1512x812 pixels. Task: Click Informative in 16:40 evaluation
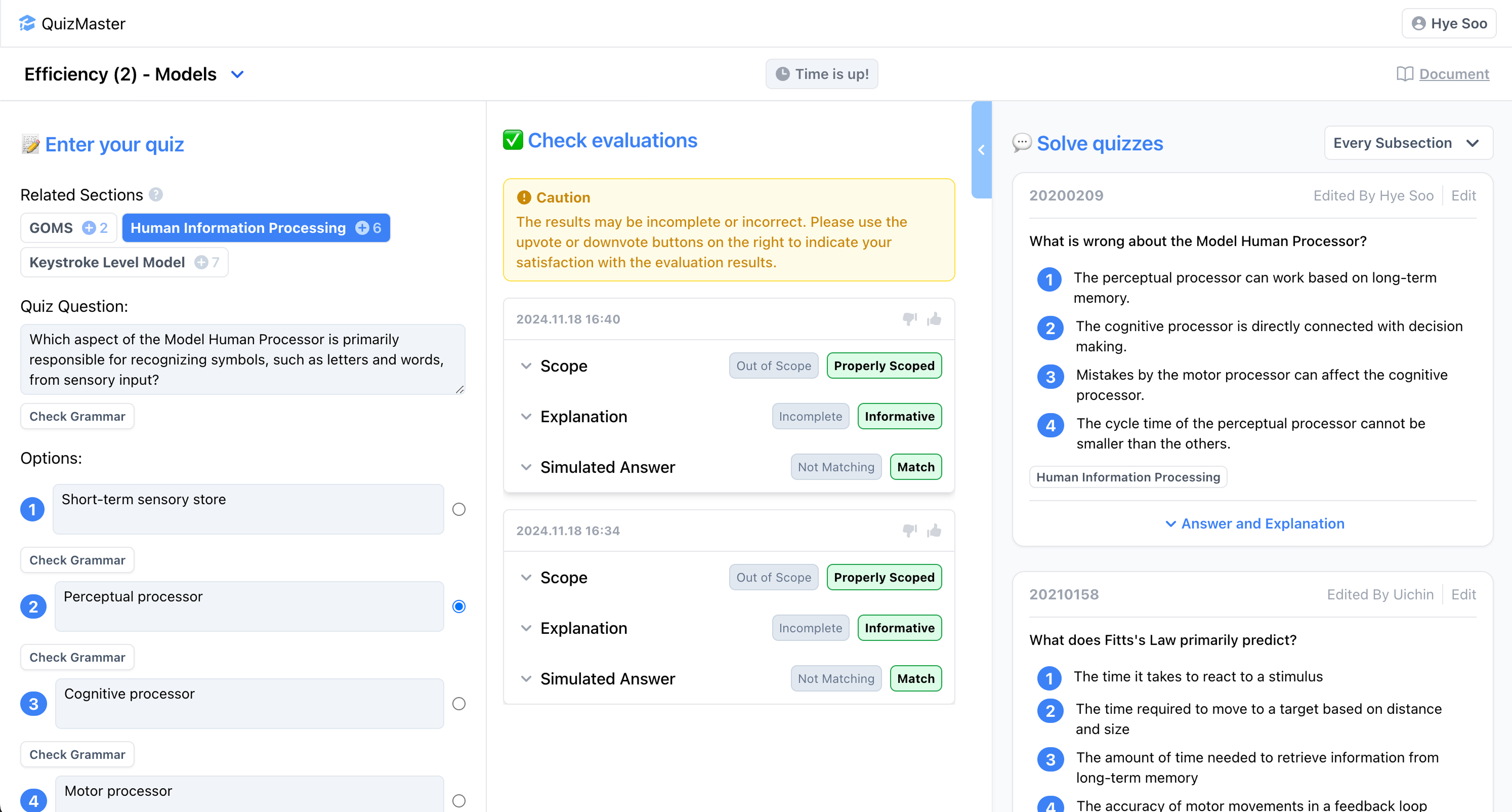tap(900, 416)
